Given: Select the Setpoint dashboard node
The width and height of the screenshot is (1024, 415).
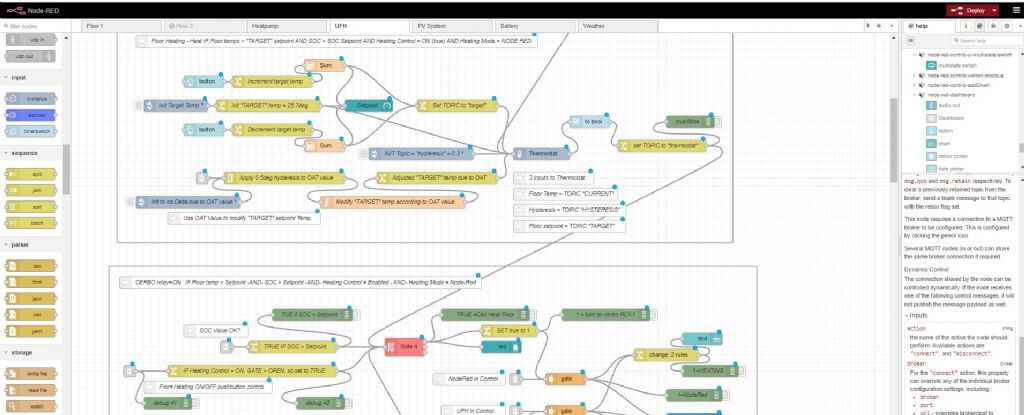Looking at the screenshot, I should 368,105.
